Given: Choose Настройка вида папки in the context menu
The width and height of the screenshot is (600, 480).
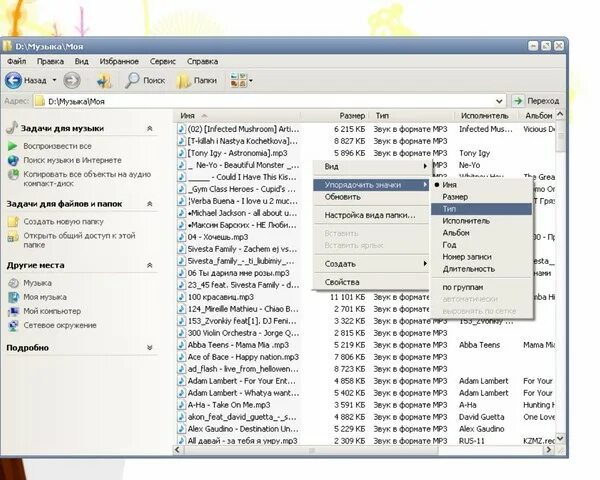Looking at the screenshot, I should coord(371,215).
